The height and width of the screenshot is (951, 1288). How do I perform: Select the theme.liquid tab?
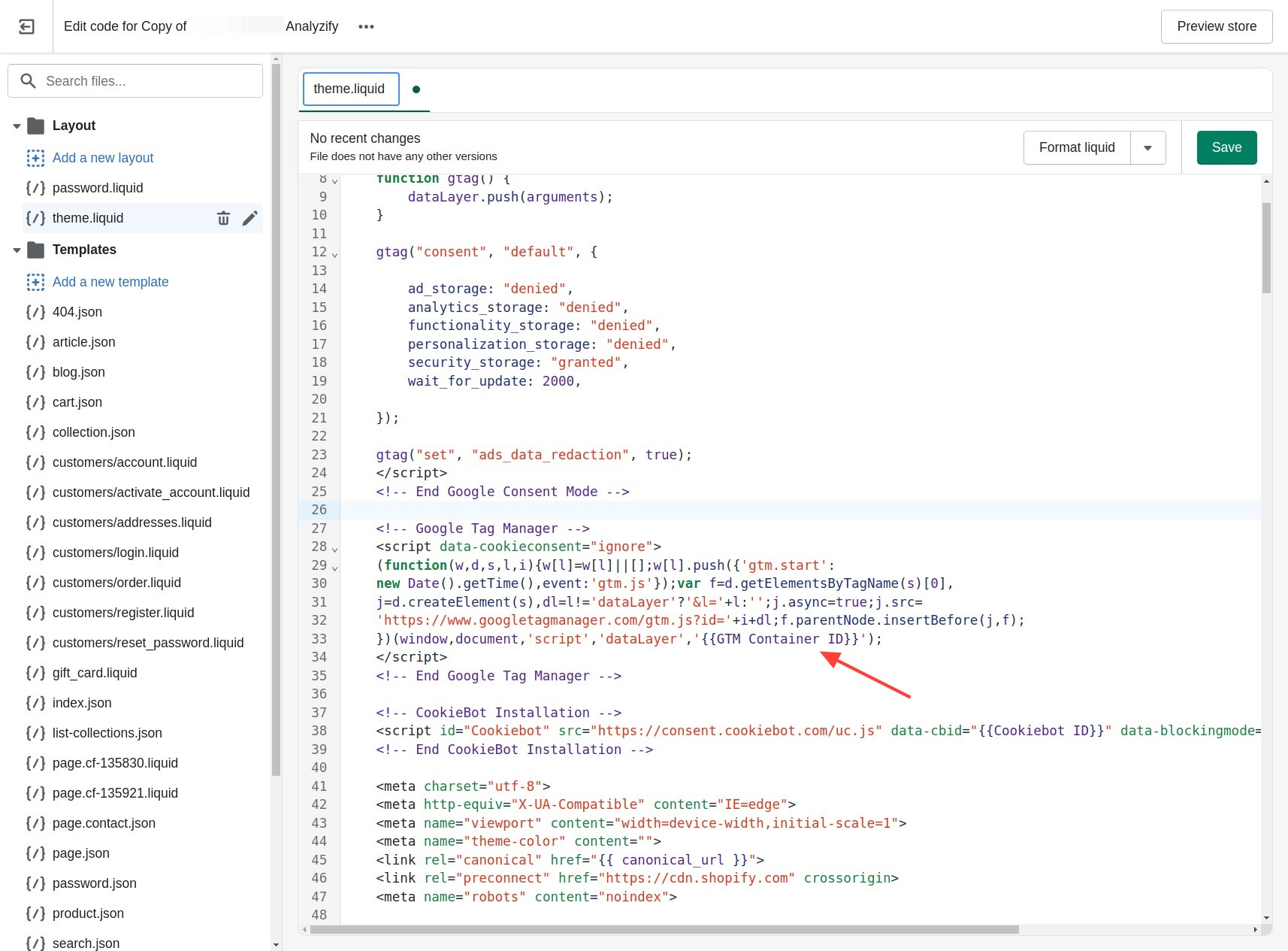(350, 89)
